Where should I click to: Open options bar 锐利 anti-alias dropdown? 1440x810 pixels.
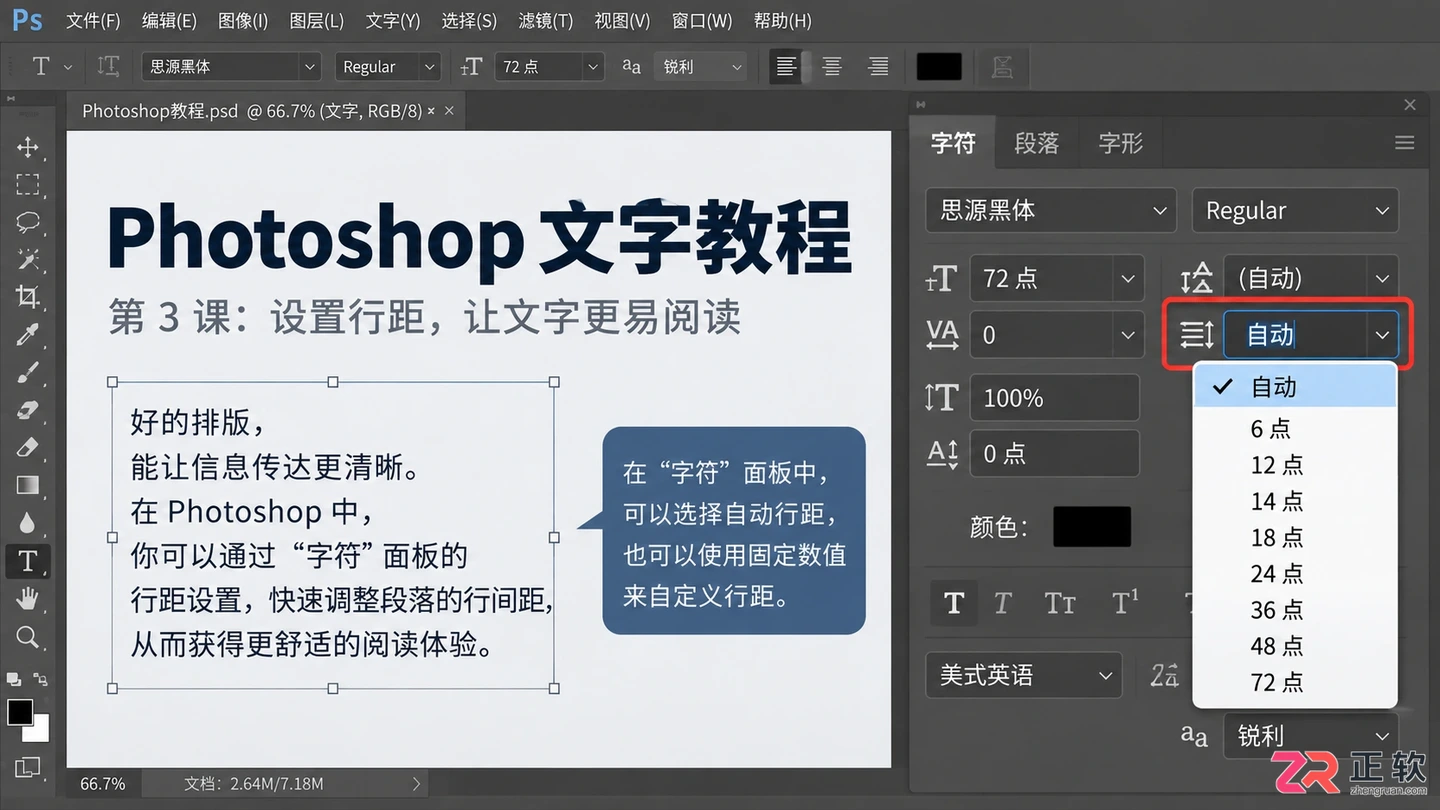point(700,67)
